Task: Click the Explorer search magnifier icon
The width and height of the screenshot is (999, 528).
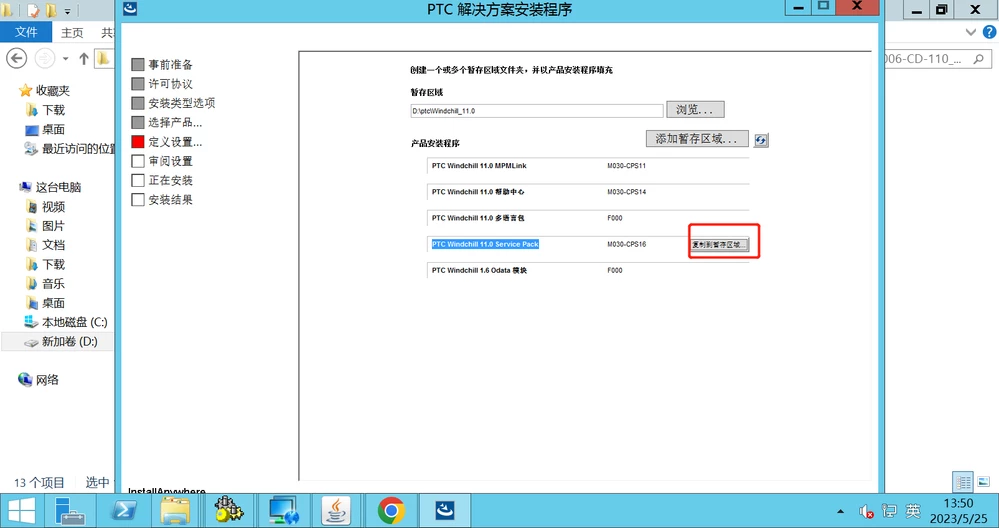Action: click(x=979, y=59)
